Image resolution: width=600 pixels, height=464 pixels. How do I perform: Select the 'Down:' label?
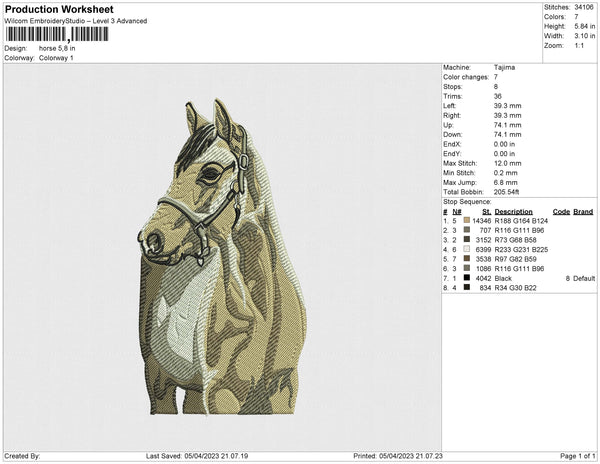(453, 134)
